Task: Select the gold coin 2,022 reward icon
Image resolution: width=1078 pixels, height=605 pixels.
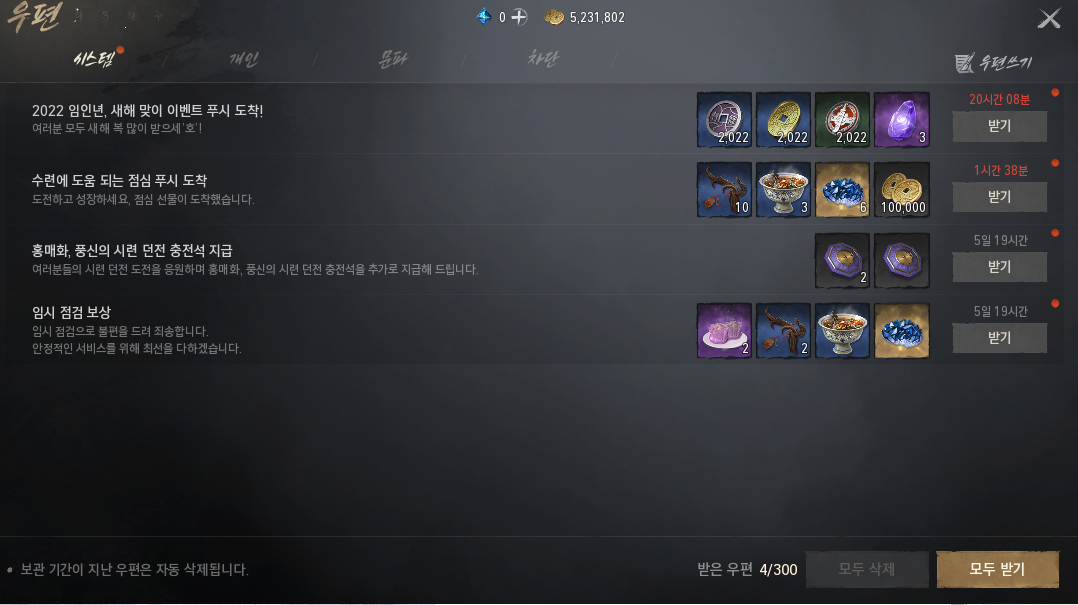Action: [783, 120]
